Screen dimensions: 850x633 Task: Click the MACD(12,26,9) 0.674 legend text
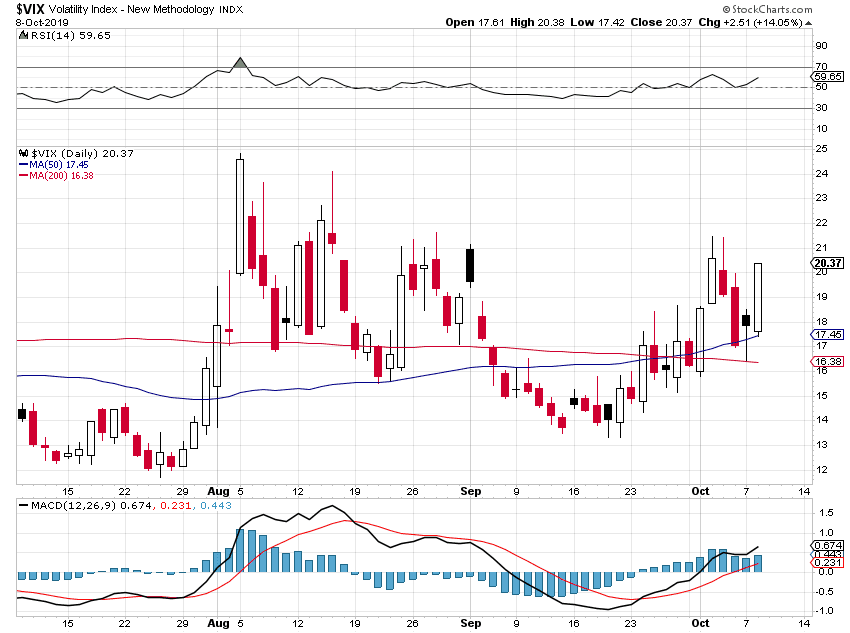point(91,505)
